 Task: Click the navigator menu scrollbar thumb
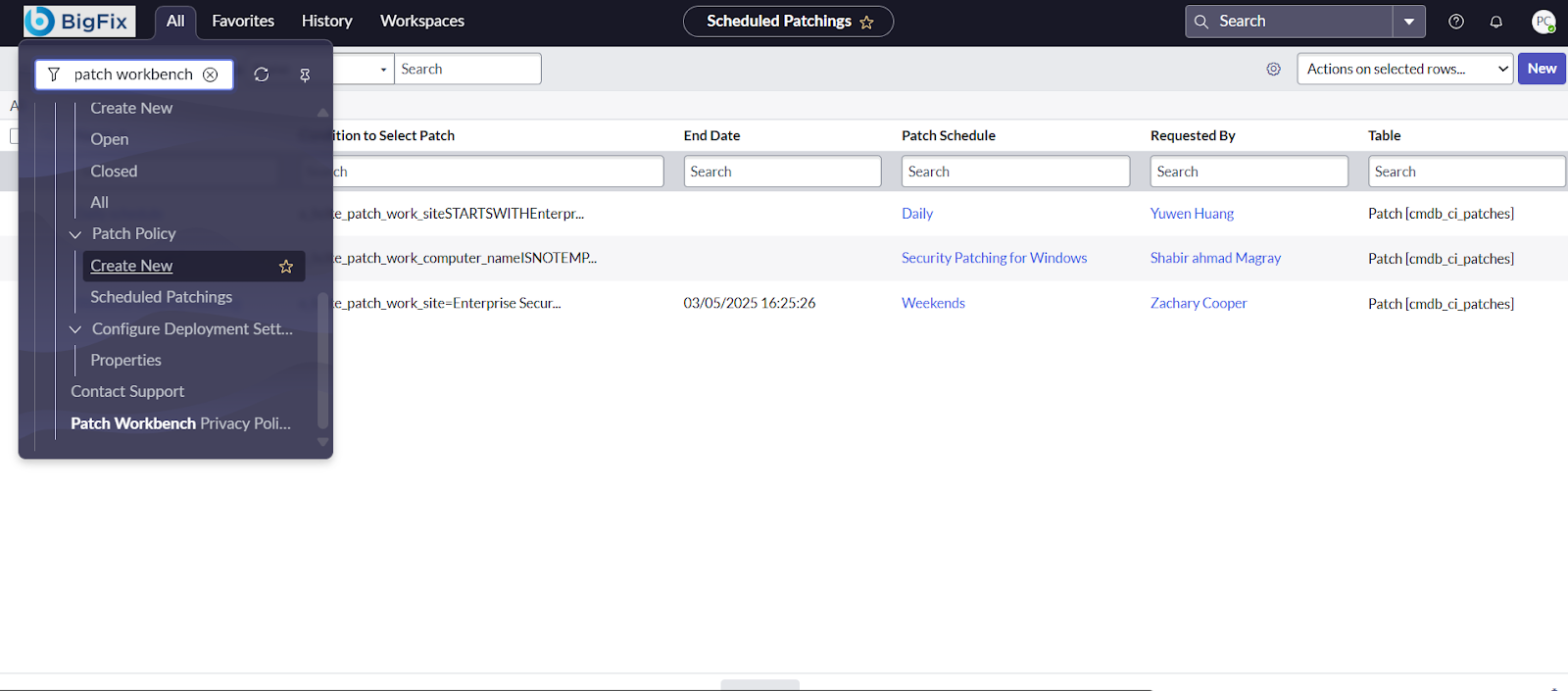(x=322, y=360)
